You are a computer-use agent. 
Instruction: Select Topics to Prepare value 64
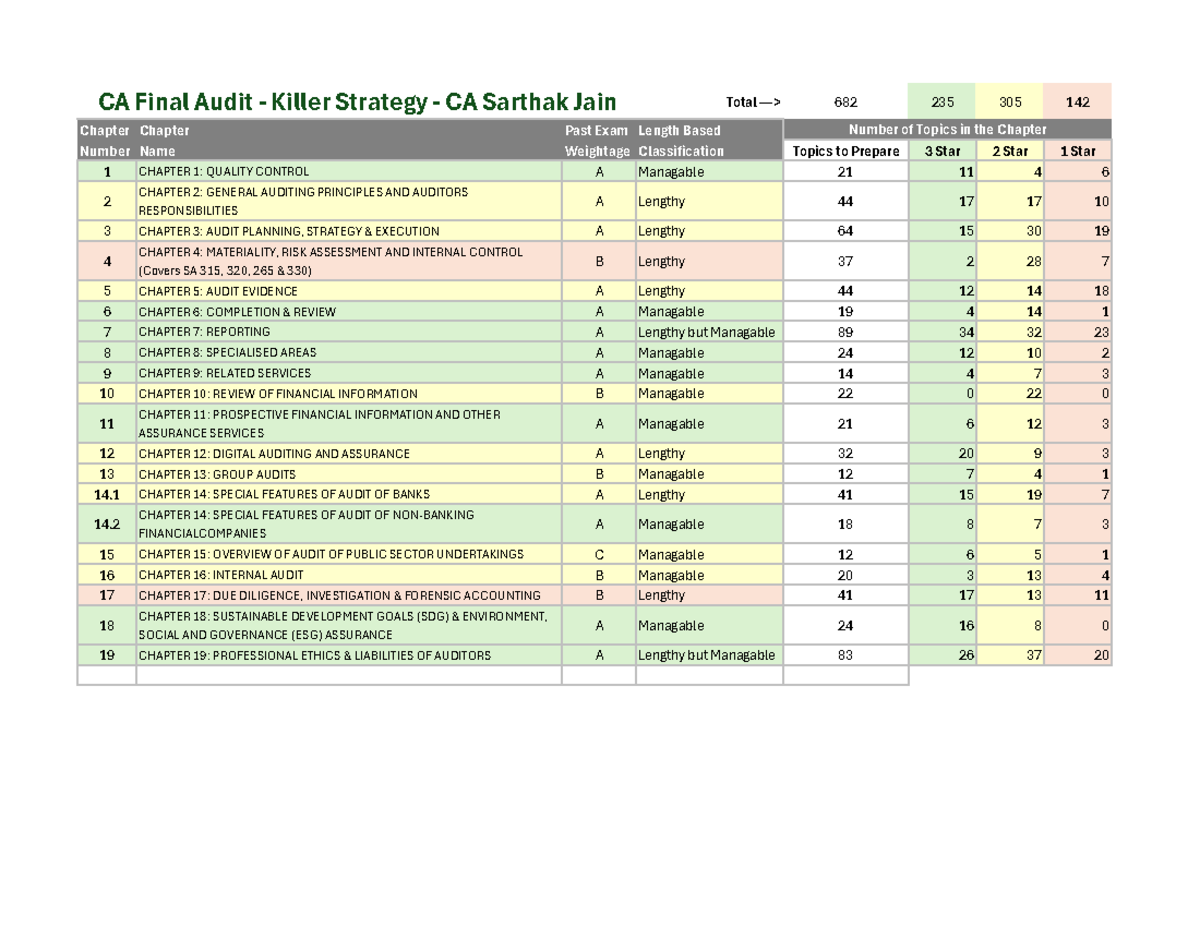point(846,231)
